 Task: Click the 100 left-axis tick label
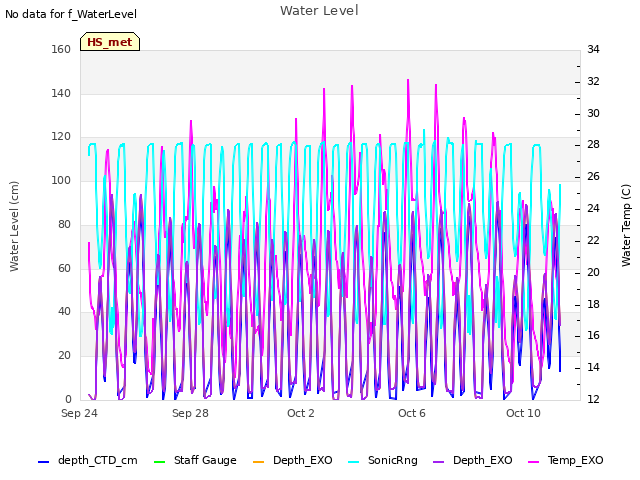click(x=61, y=180)
